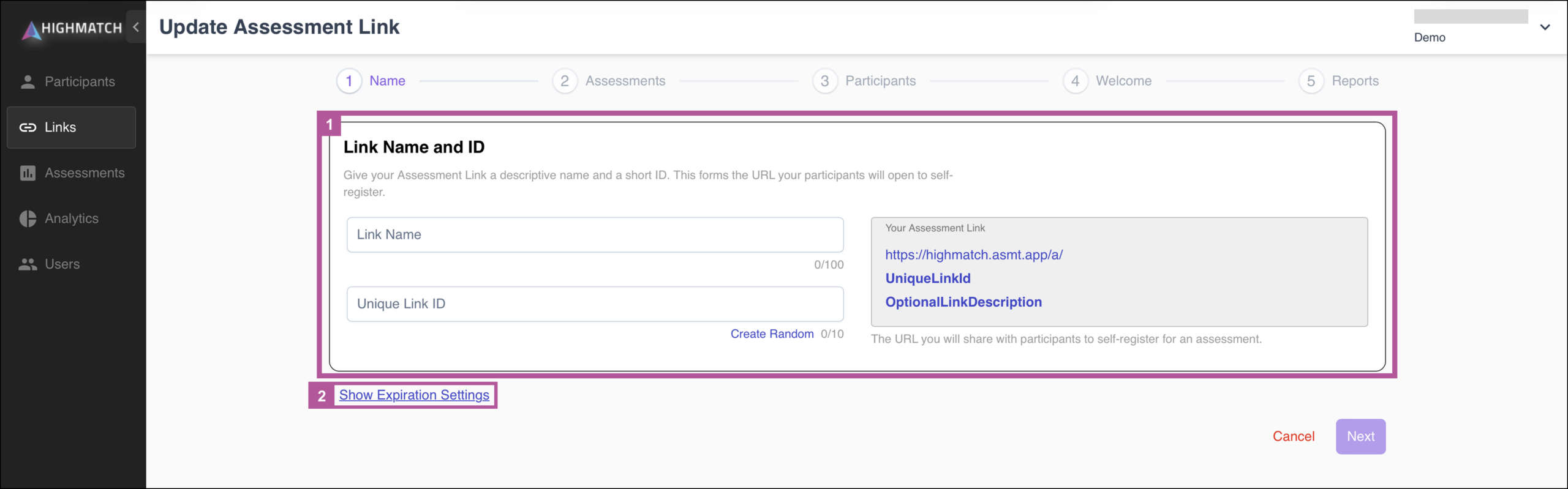The image size is (1568, 489).
Task: Focus the Link Name input field
Action: 595,235
